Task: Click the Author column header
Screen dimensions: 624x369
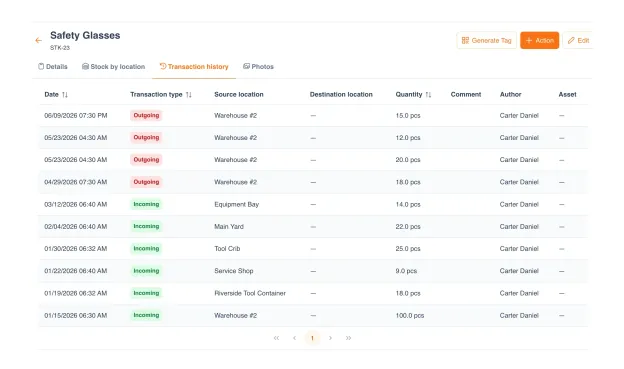Action: coord(510,95)
